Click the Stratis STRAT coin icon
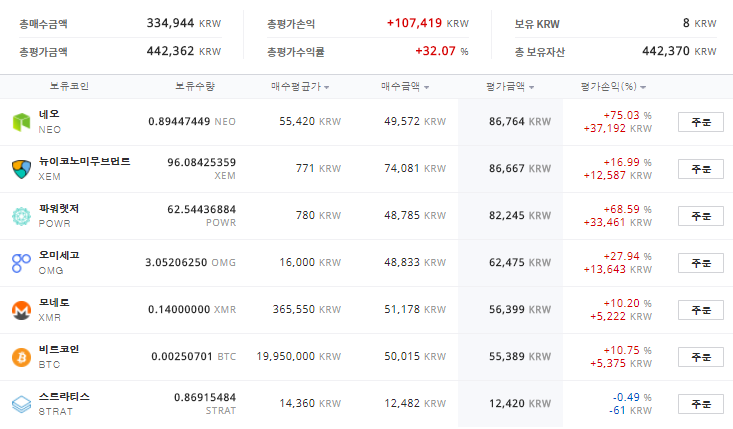Viewport: 733px width, 429px height. click(21, 404)
